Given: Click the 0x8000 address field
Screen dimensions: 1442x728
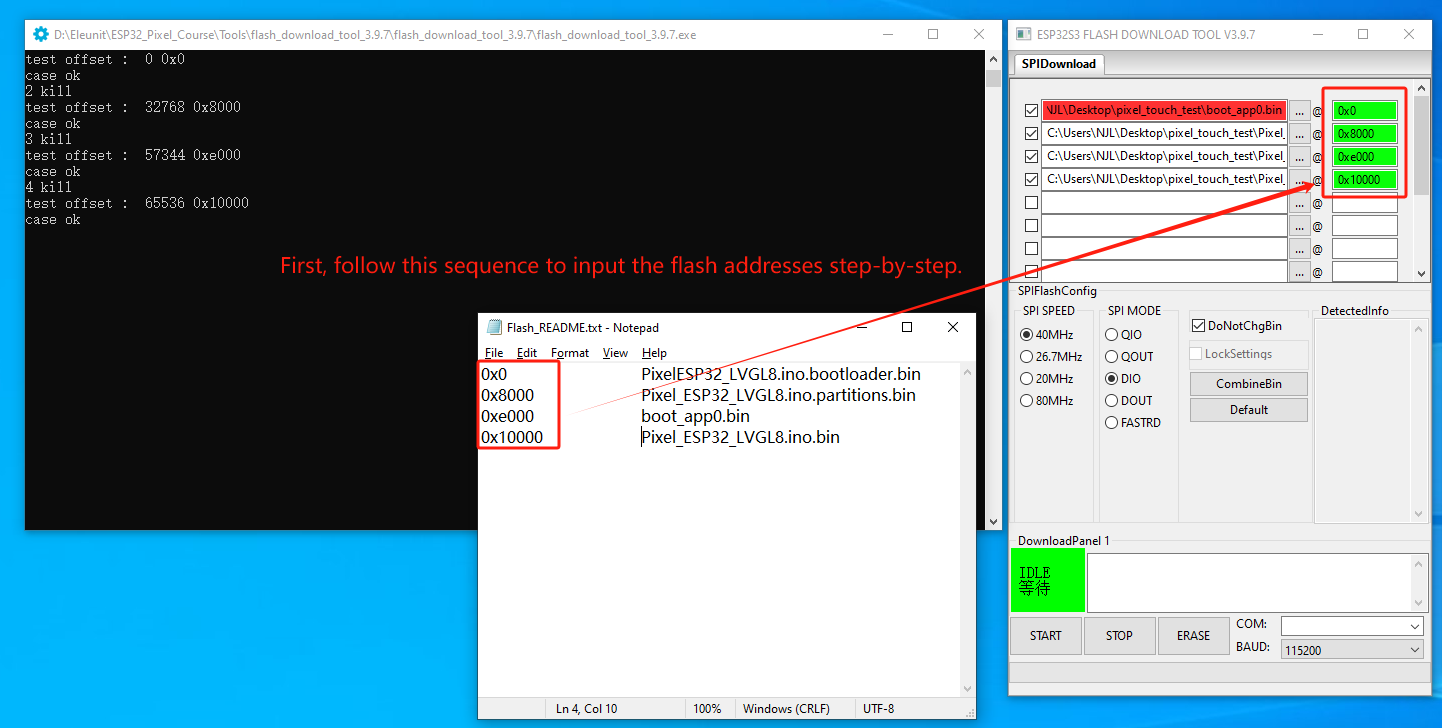Looking at the screenshot, I should 1365,134.
